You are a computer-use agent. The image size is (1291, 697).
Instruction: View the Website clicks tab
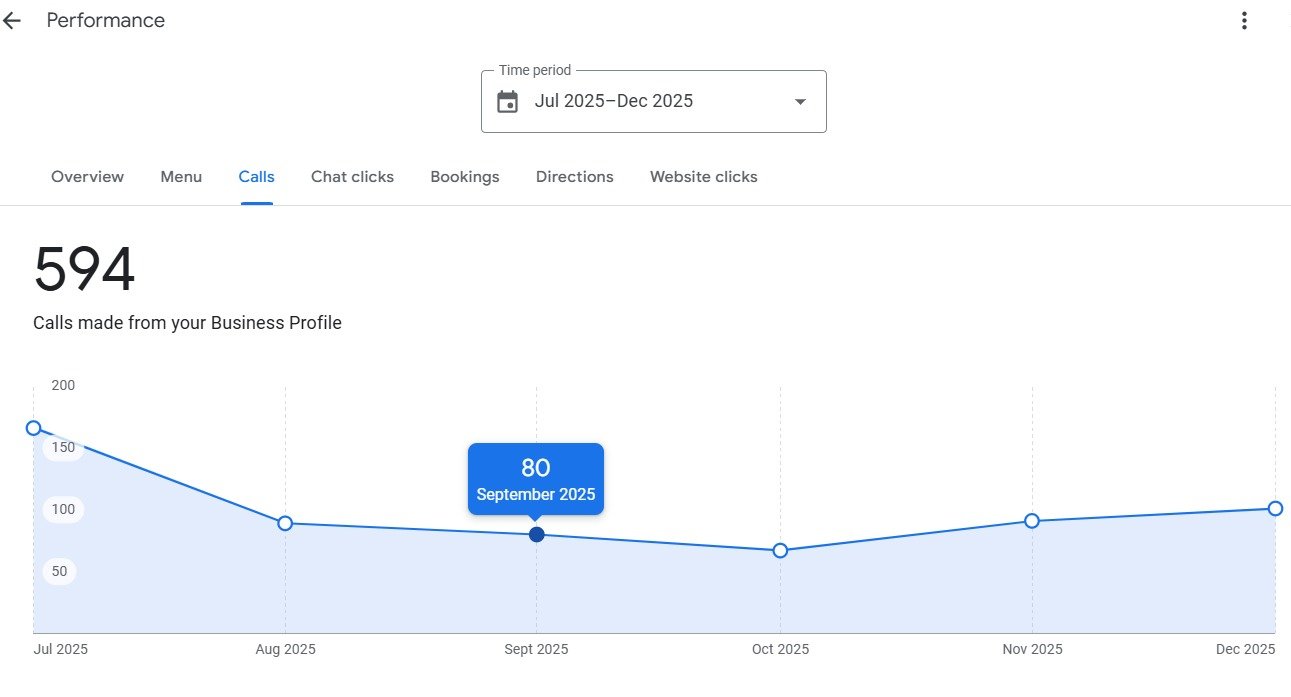[x=703, y=177]
